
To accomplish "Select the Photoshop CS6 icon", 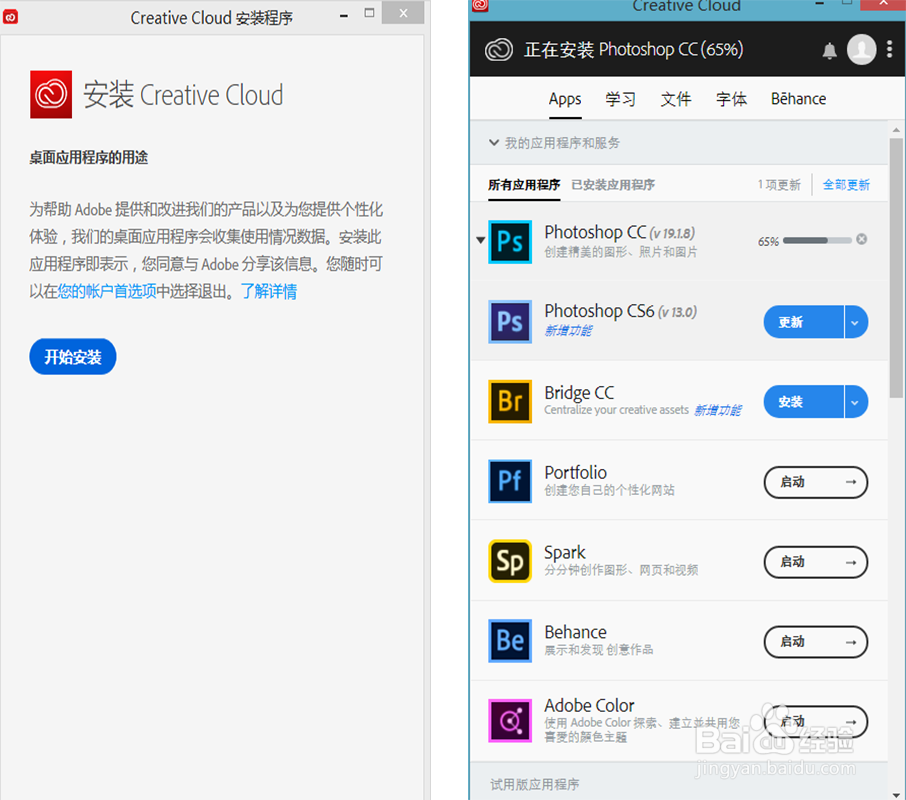I will (x=510, y=322).
